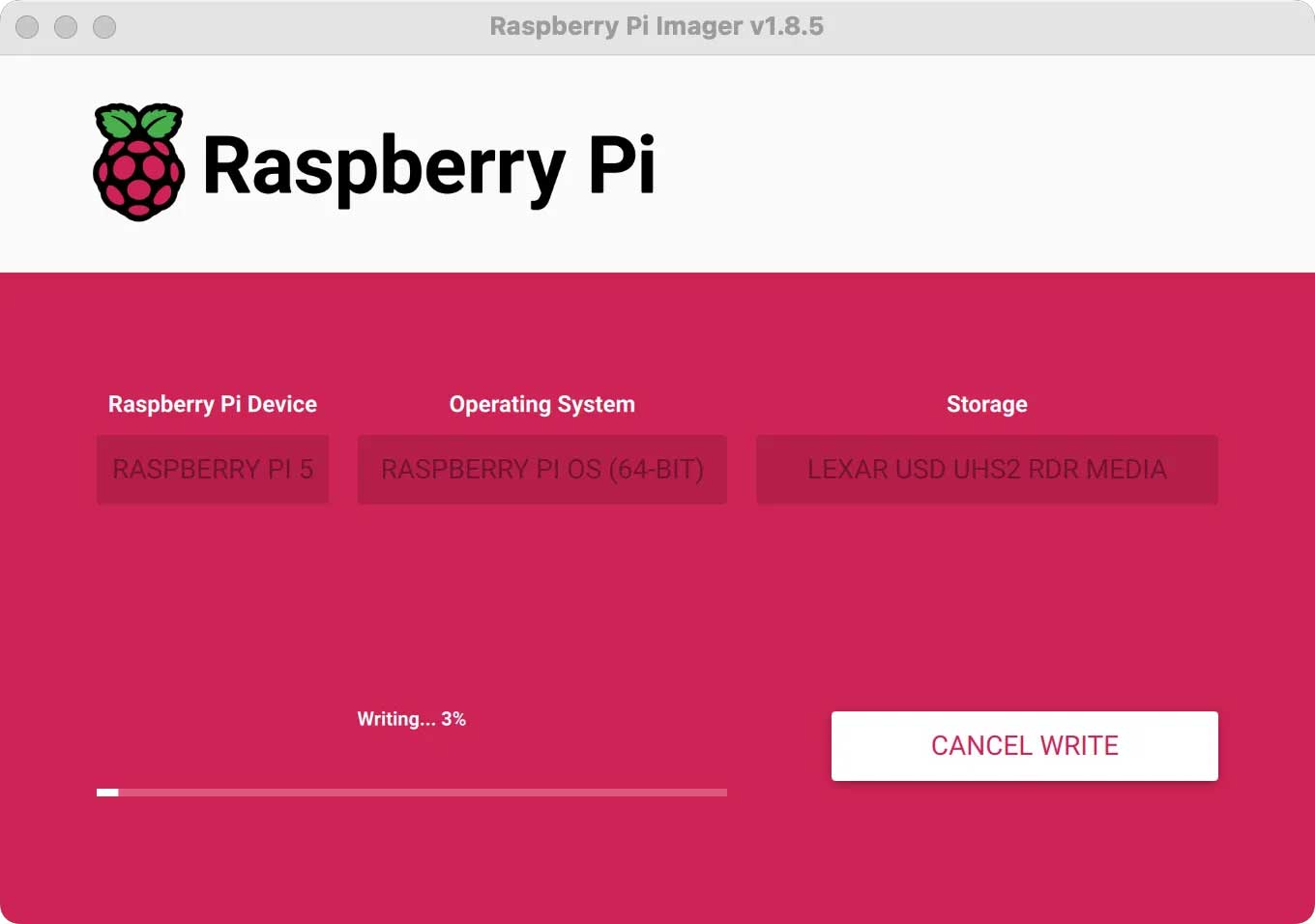Click the rightmost window zoom button

(104, 27)
